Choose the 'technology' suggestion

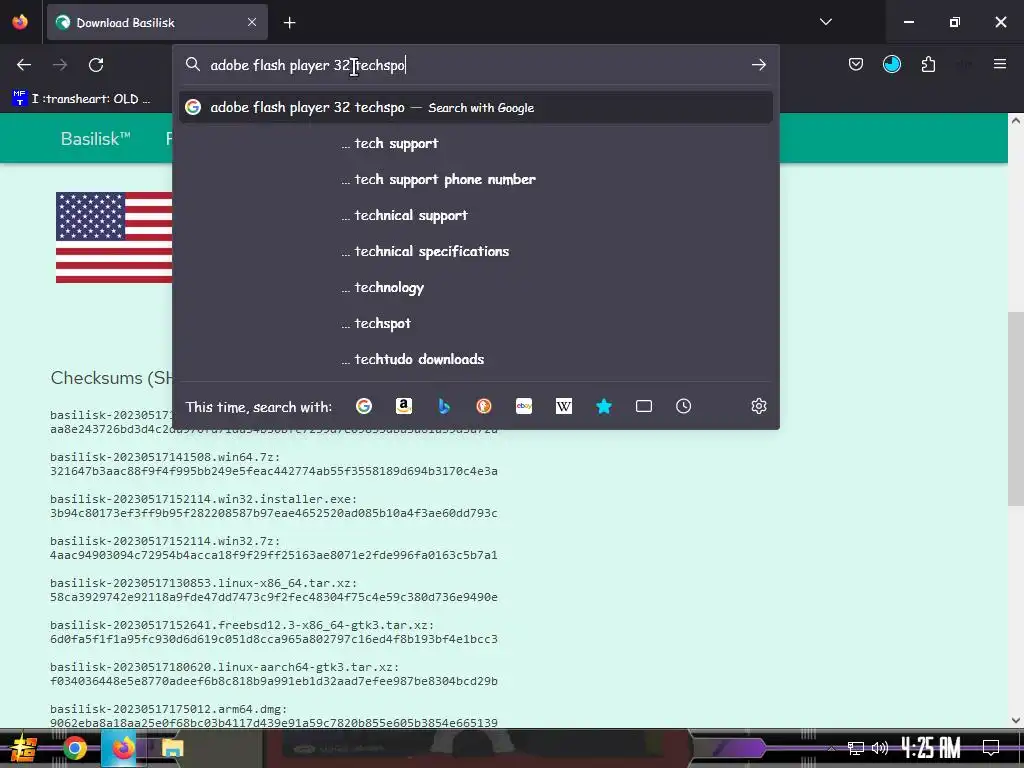475,287
